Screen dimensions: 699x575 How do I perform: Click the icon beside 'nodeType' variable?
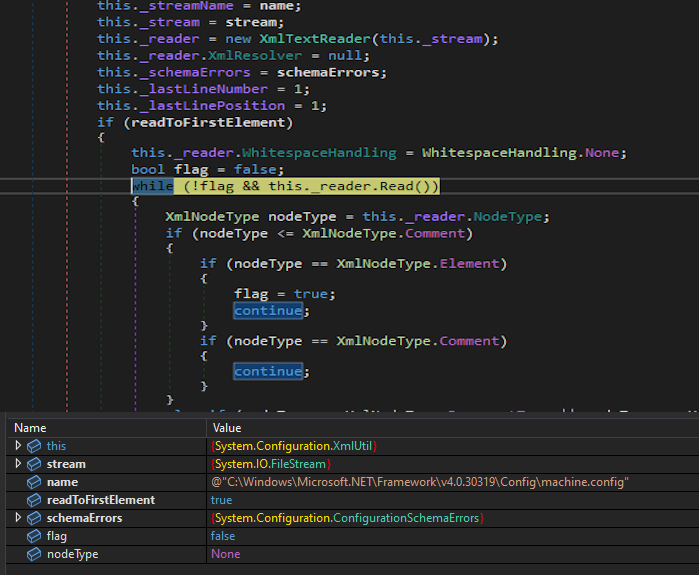34,554
